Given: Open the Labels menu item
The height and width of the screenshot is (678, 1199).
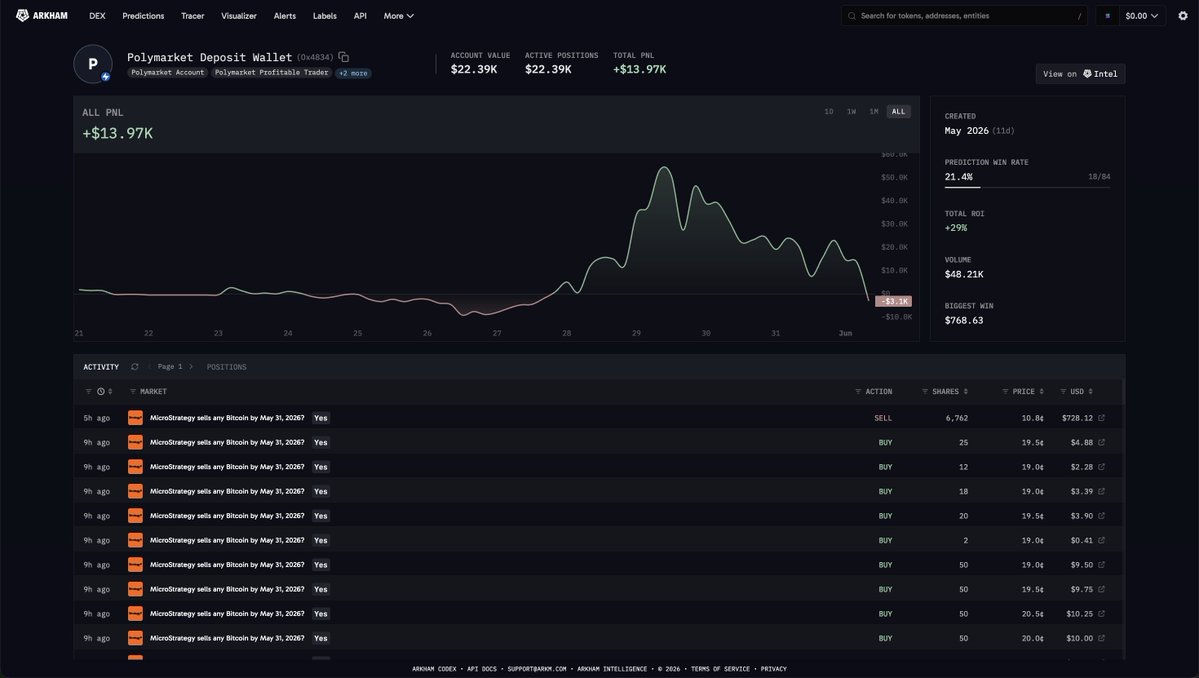Looking at the screenshot, I should pos(324,15).
